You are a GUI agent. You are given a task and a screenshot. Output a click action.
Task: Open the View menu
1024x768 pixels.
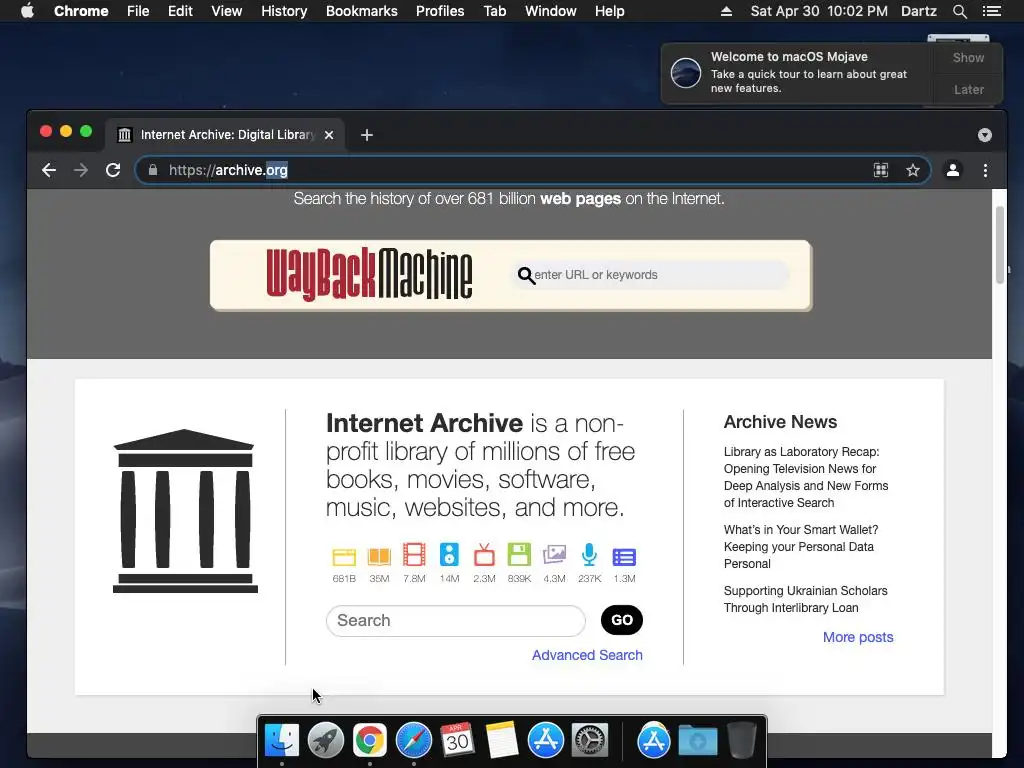pos(227,11)
